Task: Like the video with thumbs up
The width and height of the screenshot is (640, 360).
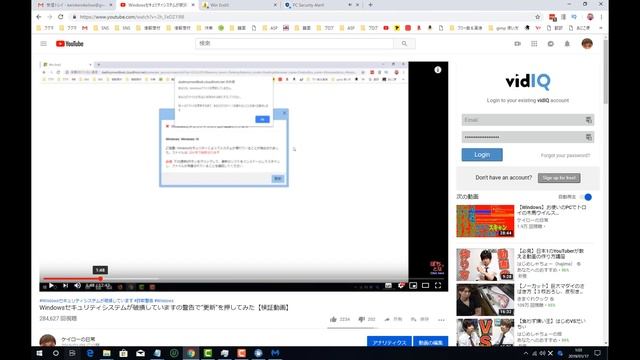Action: [x=333, y=319]
